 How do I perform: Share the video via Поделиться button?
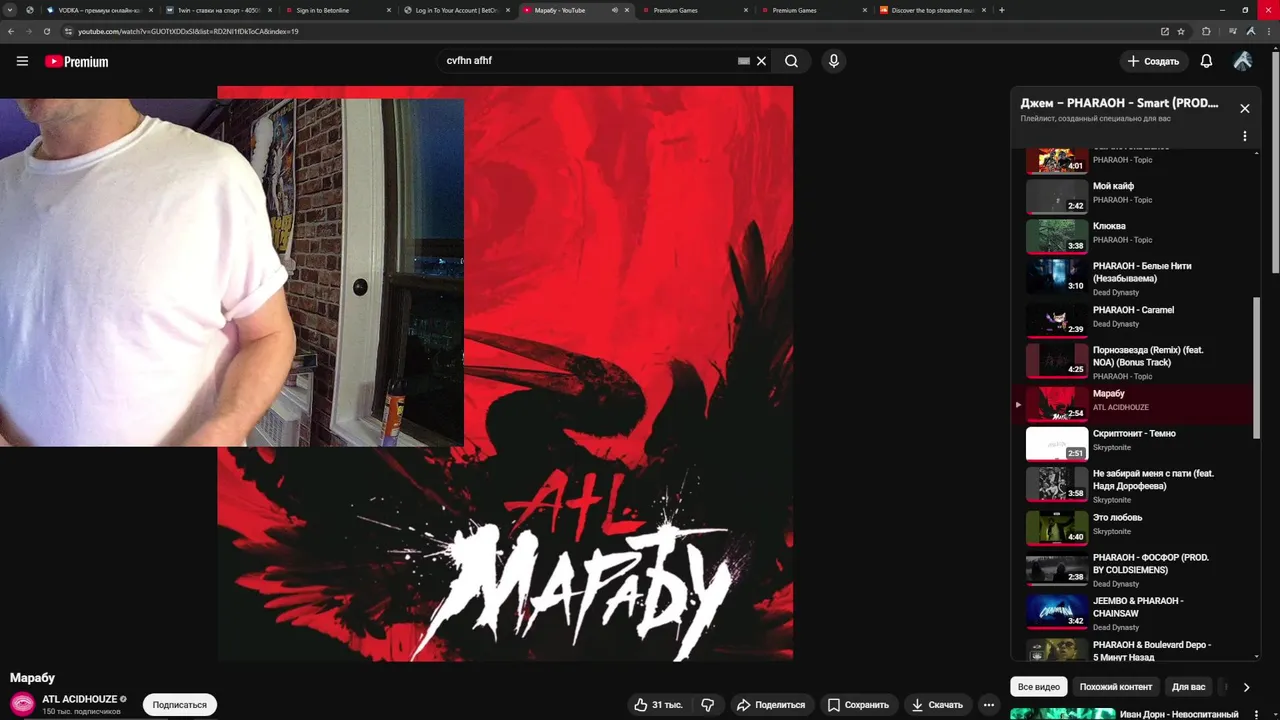pyautogui.click(x=771, y=705)
